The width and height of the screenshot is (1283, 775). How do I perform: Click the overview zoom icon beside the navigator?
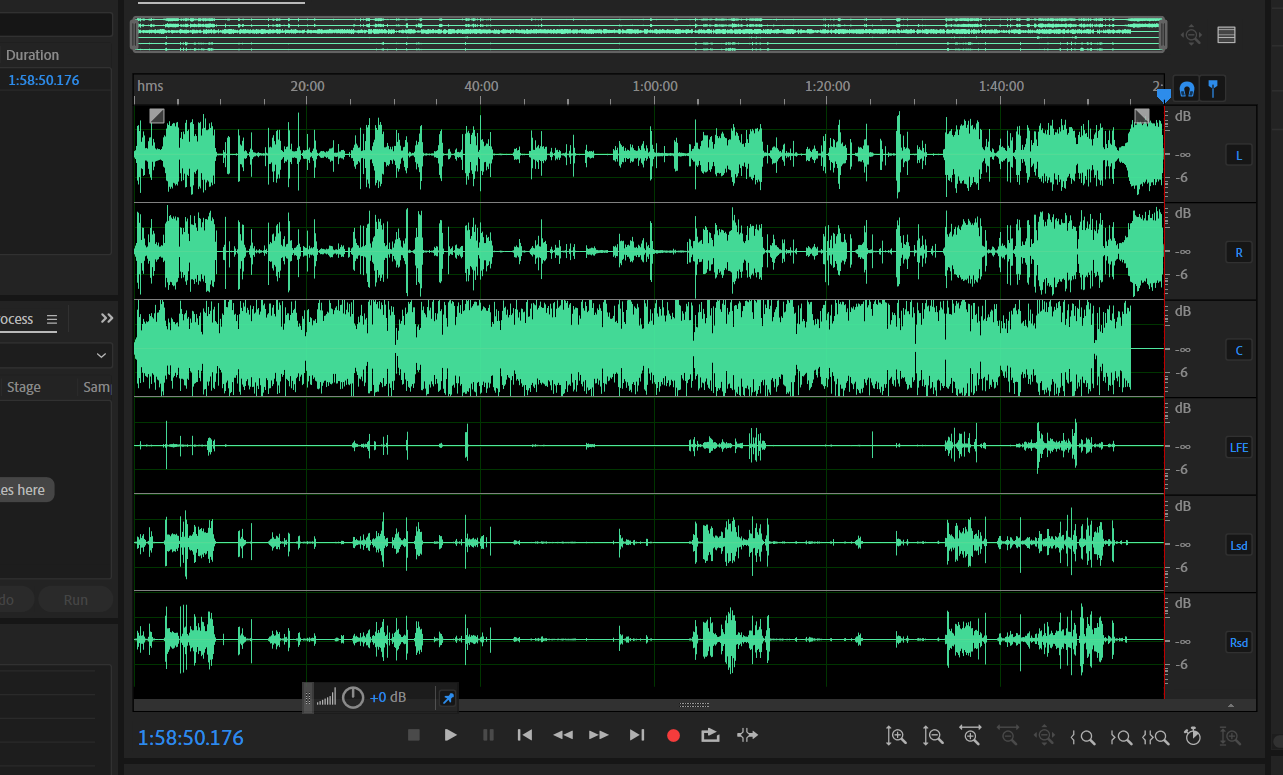coord(1191,35)
